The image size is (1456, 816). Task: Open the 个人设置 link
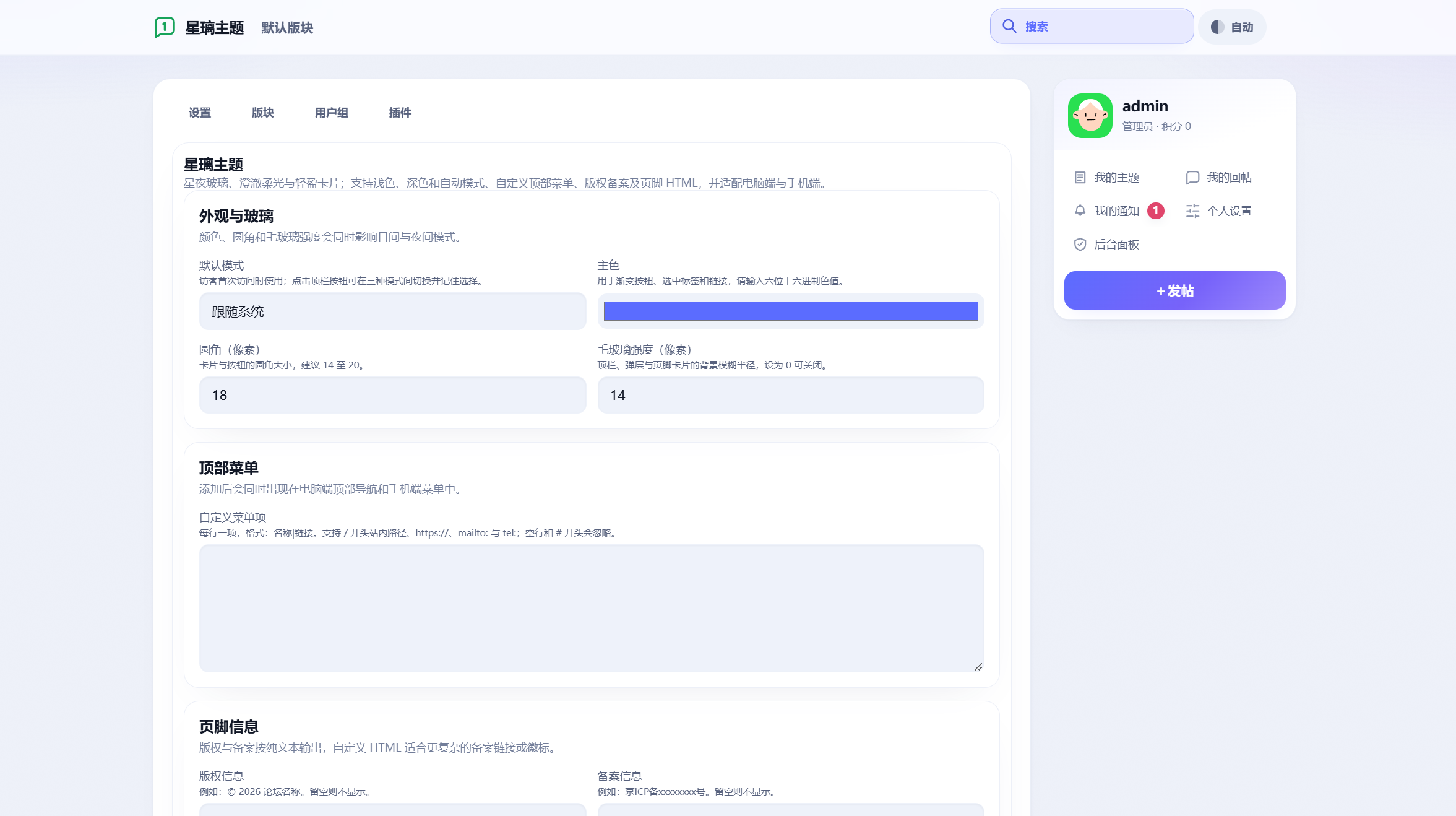[x=1219, y=211]
